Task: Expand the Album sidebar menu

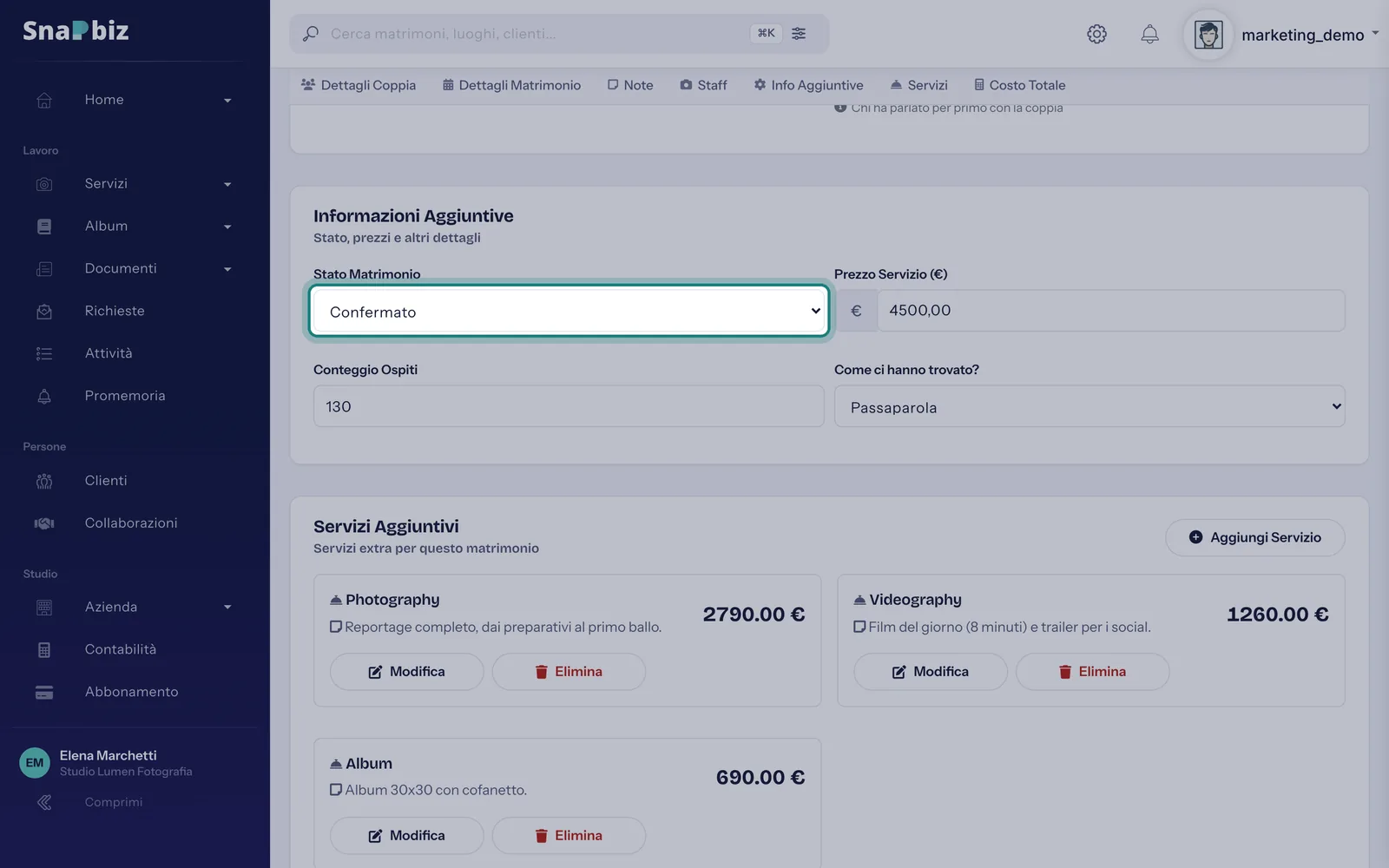Action: (227, 227)
